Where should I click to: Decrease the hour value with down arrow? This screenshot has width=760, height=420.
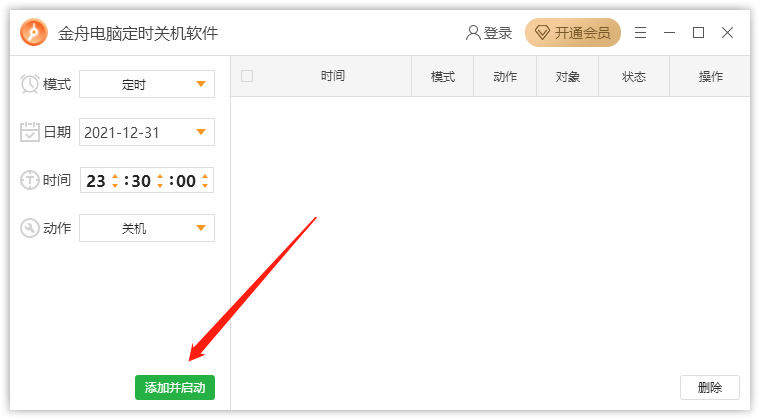(x=115, y=185)
